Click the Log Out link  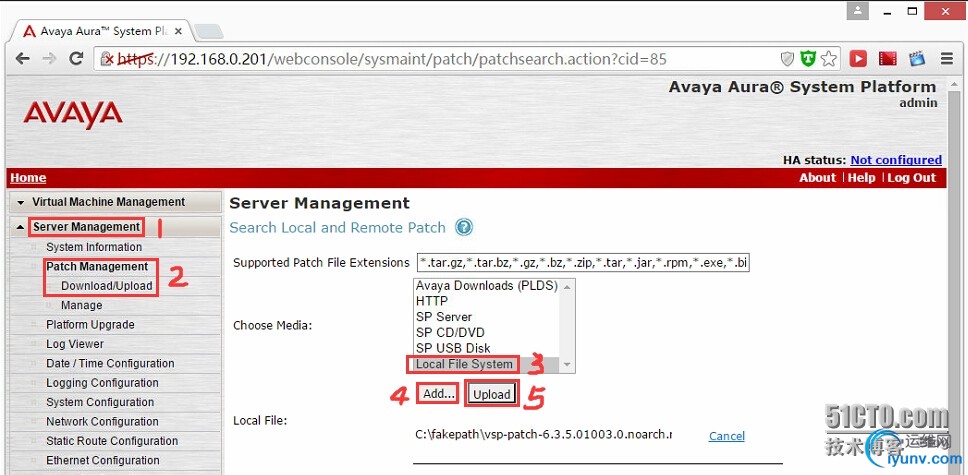point(912,178)
